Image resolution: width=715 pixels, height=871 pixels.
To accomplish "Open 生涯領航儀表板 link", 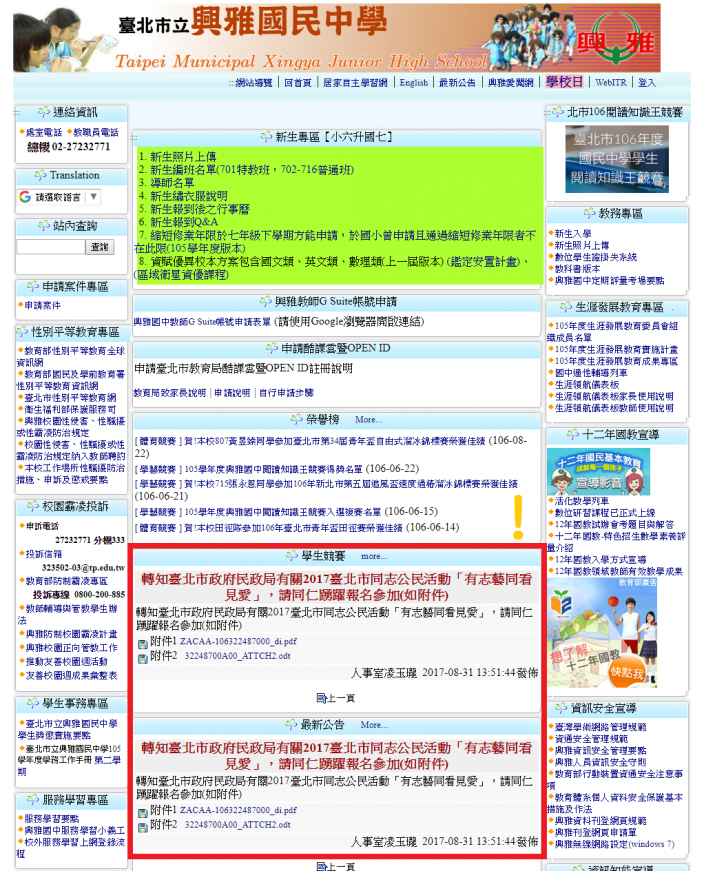I will pyautogui.click(x=587, y=384).
